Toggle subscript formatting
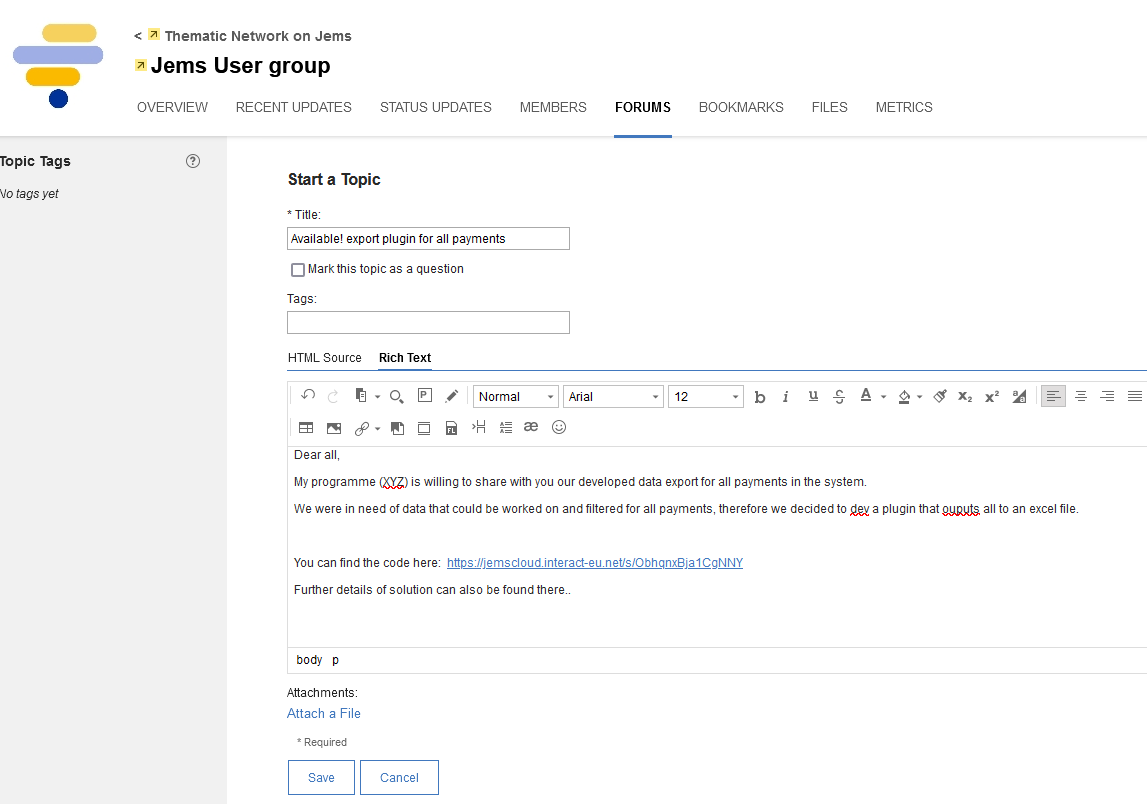 965,397
